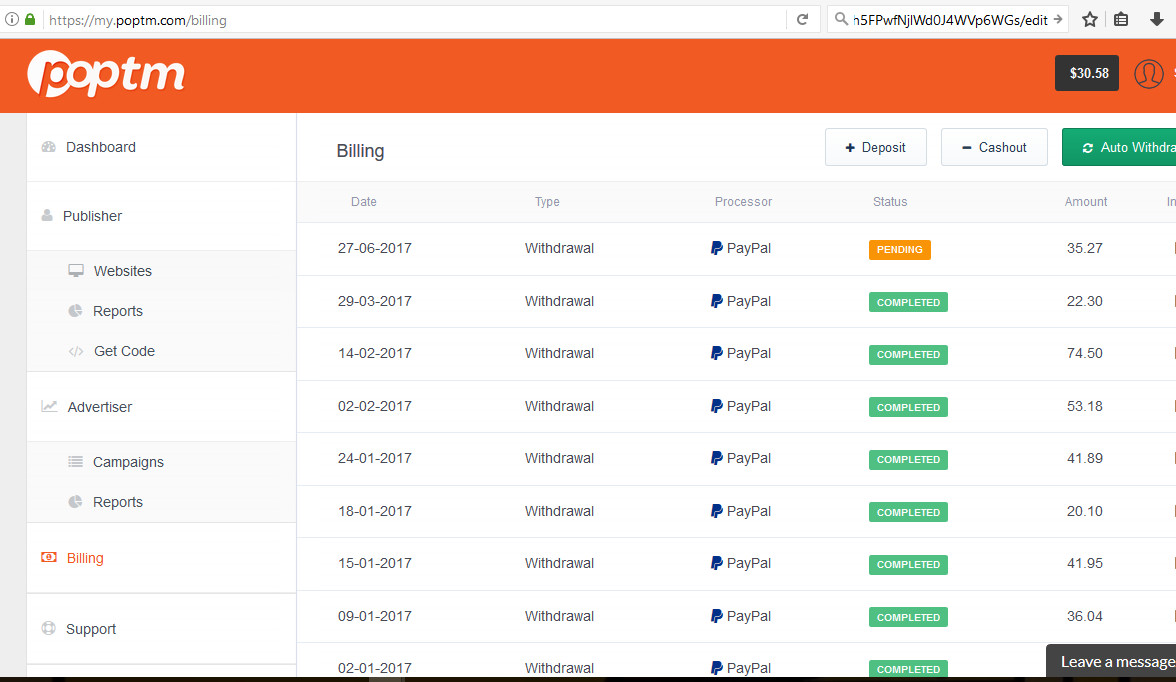Click the PayPal icon in the 14-02-2017 row
This screenshot has width=1176, height=682.
click(x=716, y=353)
